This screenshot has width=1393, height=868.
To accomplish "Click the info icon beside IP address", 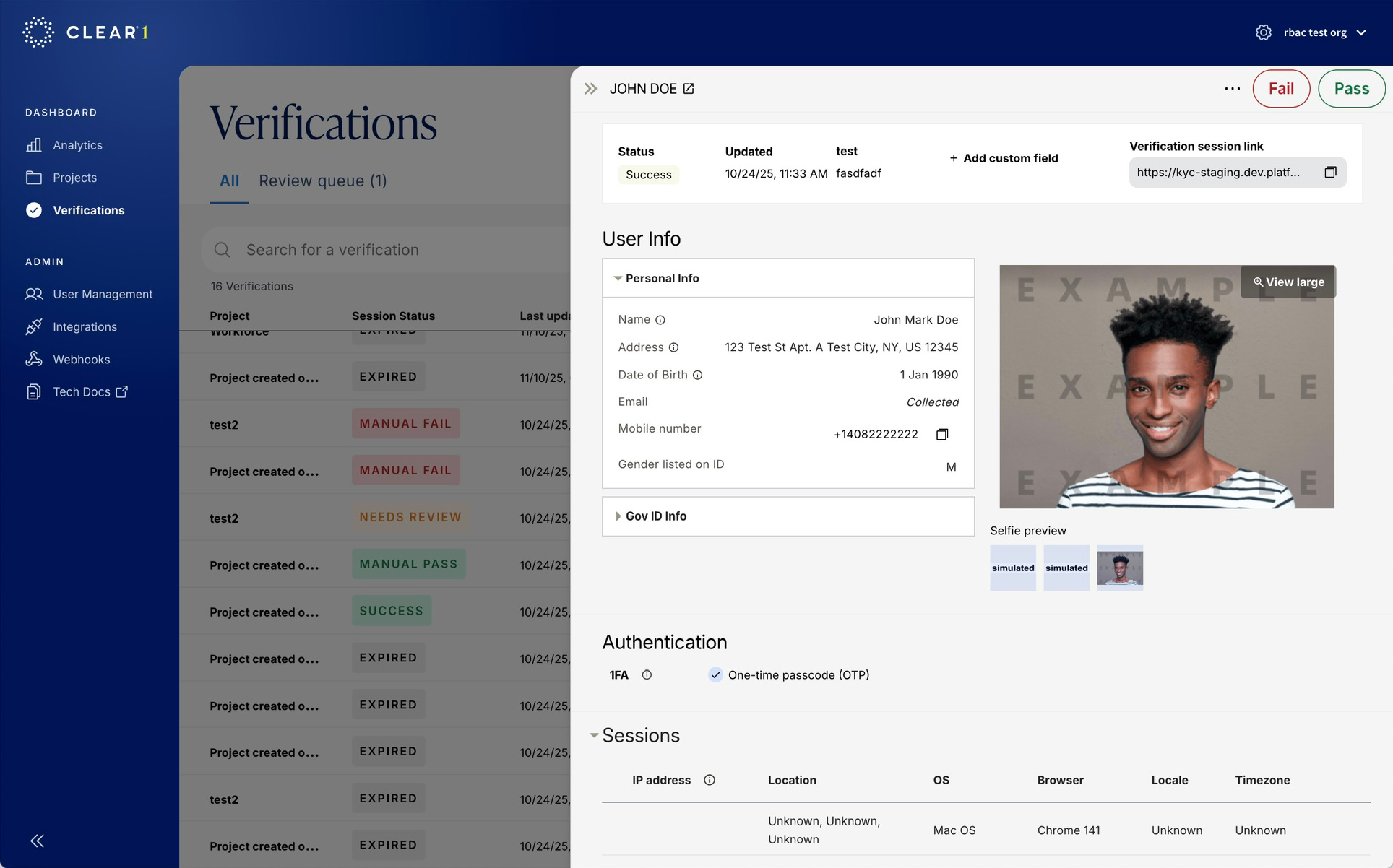I will (710, 780).
